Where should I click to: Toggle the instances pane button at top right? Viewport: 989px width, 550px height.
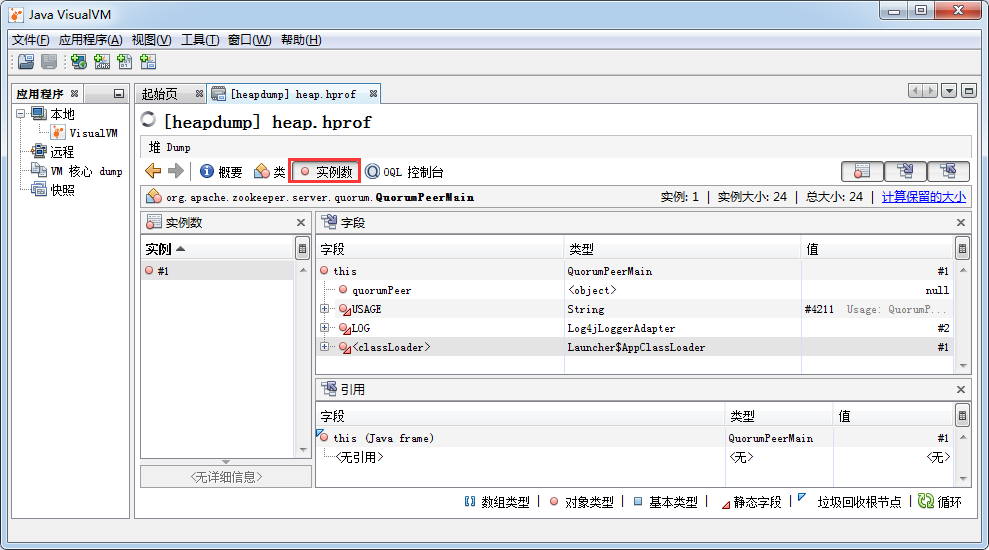point(862,172)
